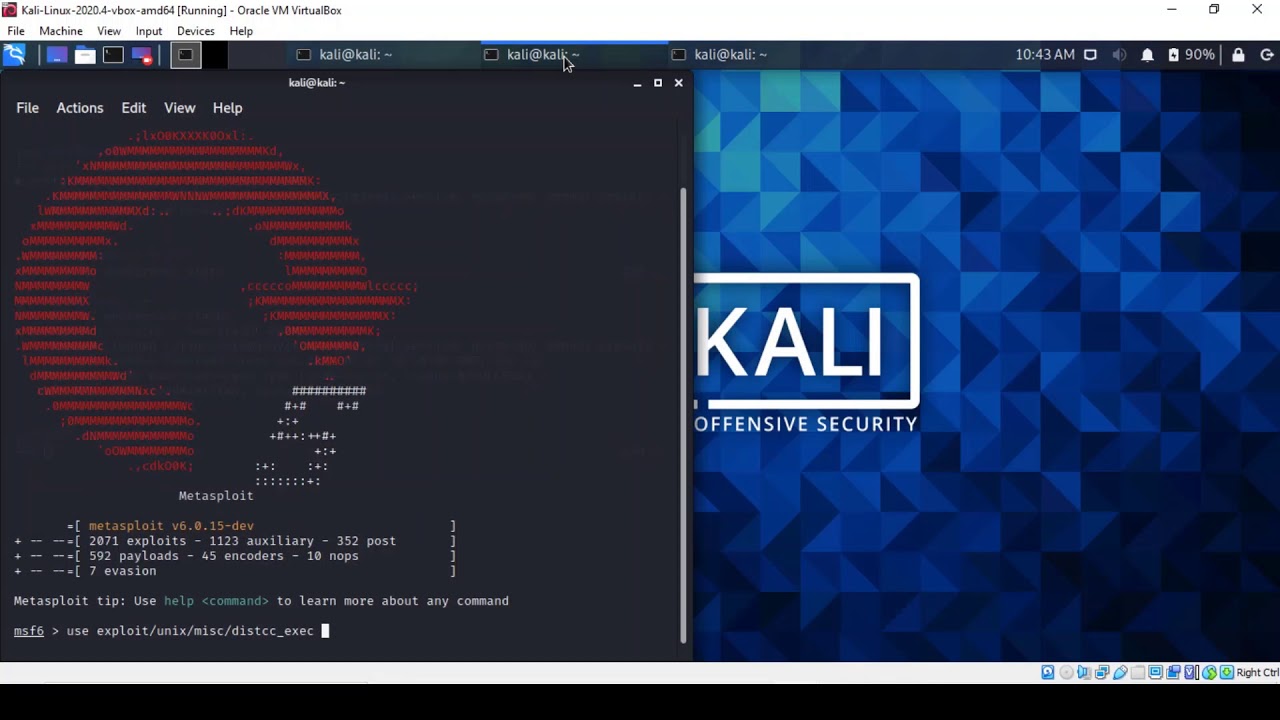This screenshot has width=1280, height=720.
Task: Open VirtualBox Input menu
Action: click(149, 31)
